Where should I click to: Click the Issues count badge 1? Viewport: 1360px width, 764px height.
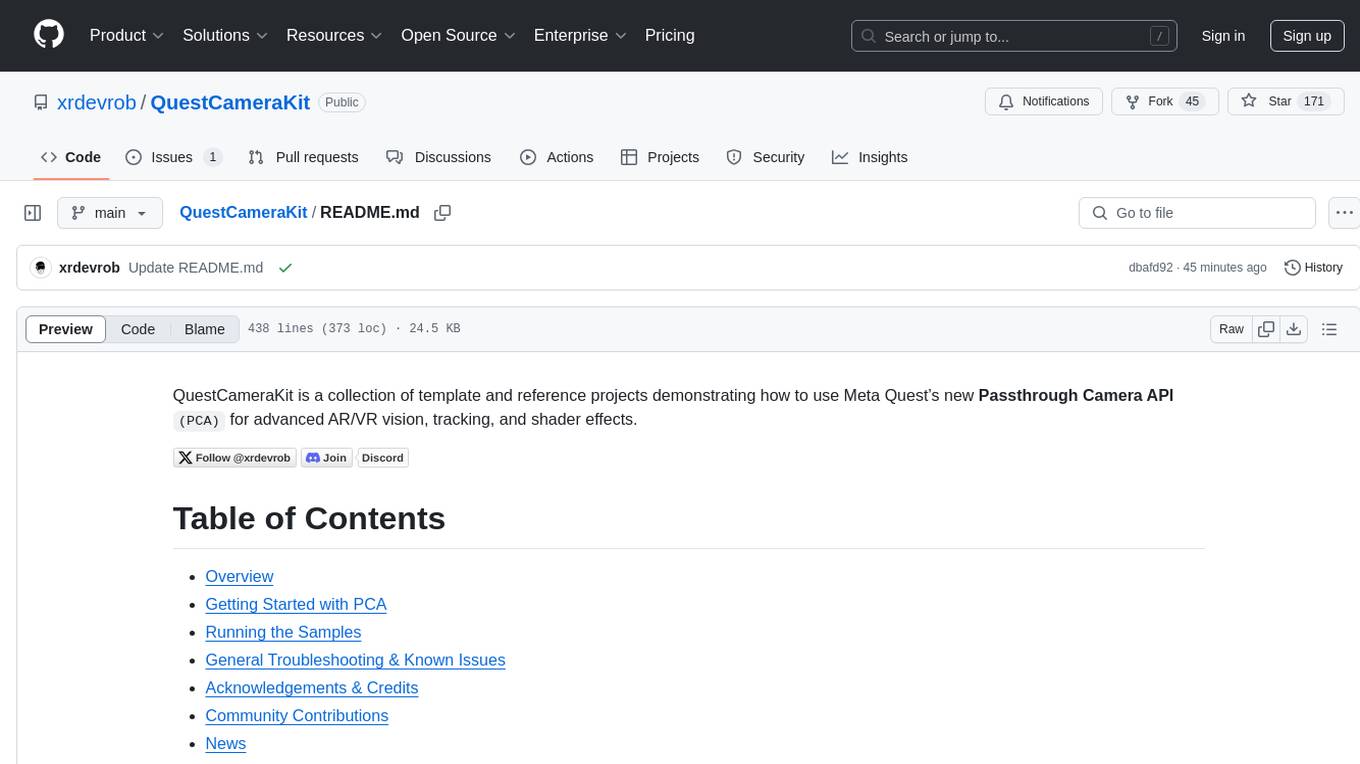[212, 157]
